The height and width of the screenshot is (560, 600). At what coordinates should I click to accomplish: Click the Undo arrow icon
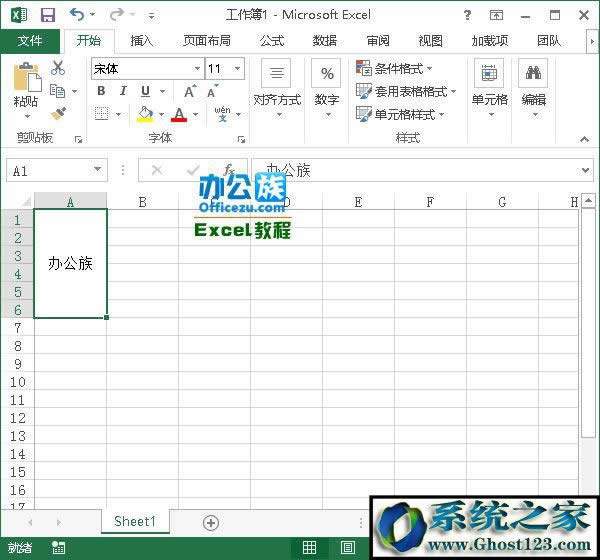(77, 15)
